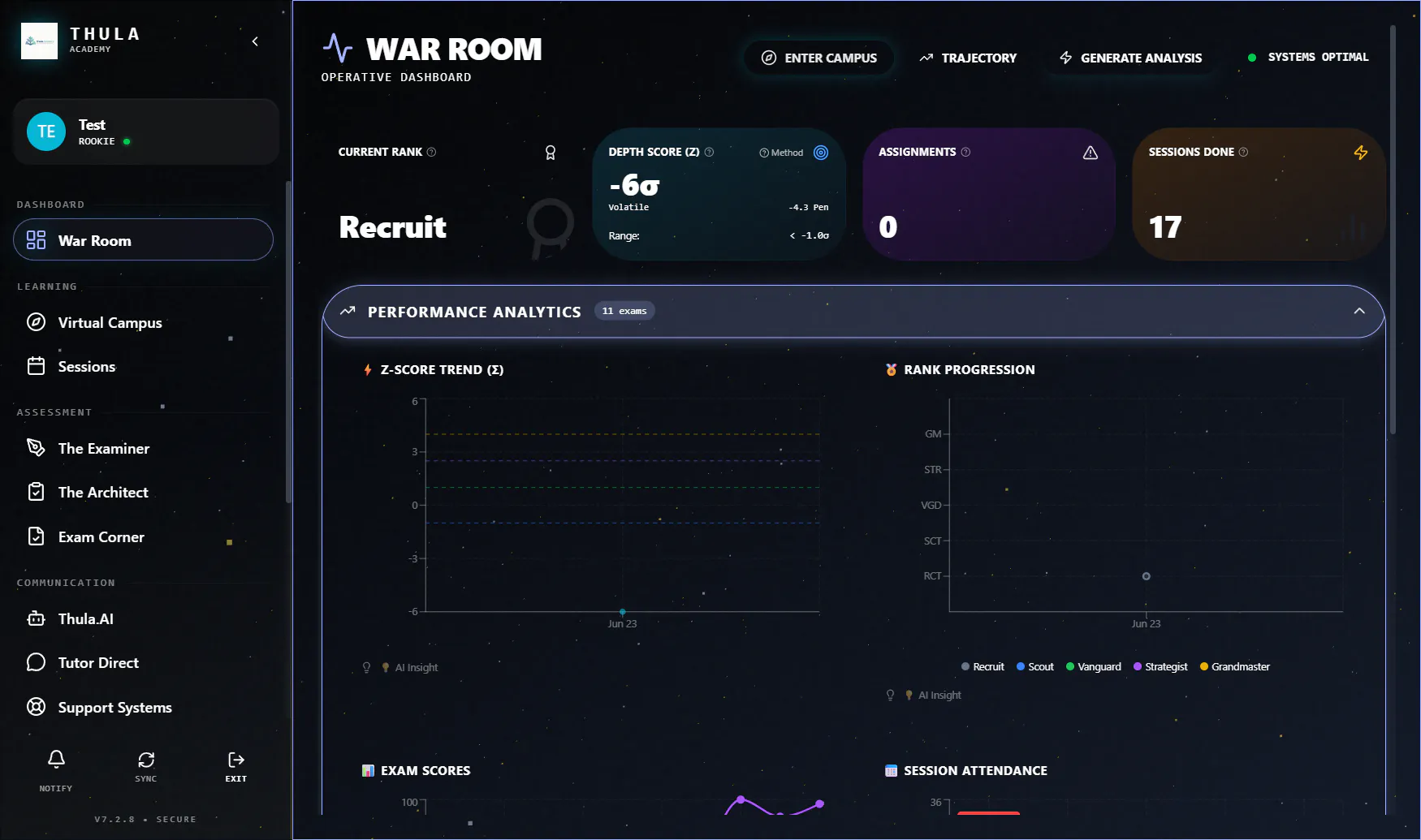
Task: Click the Depth Score target icon
Action: [821, 153]
